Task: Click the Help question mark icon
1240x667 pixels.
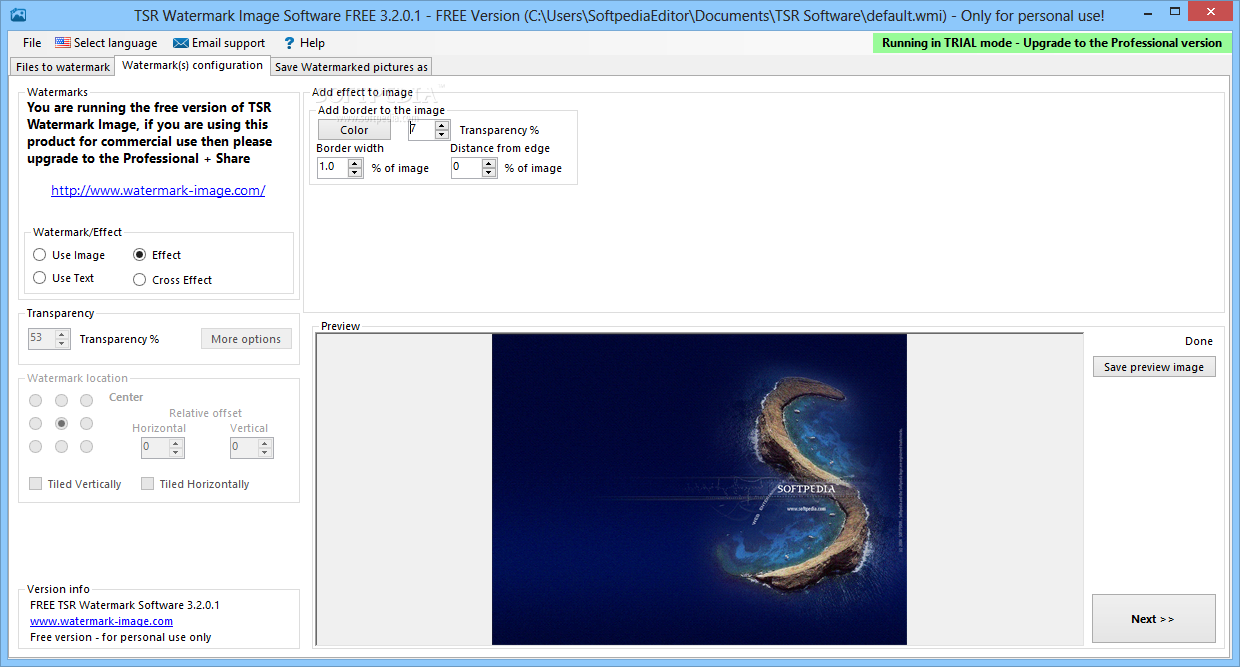Action: point(289,43)
